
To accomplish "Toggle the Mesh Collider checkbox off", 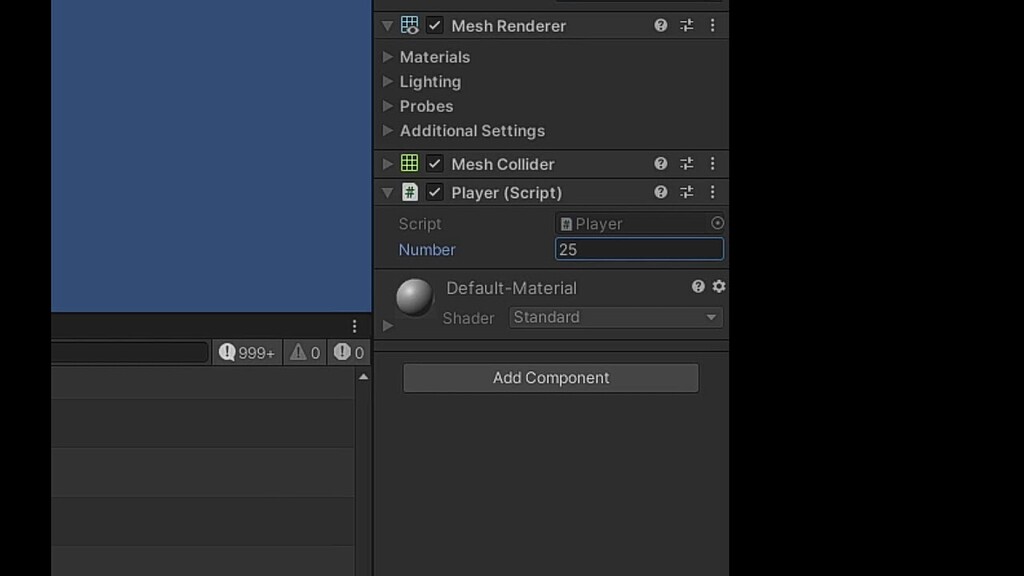I will 436,163.
